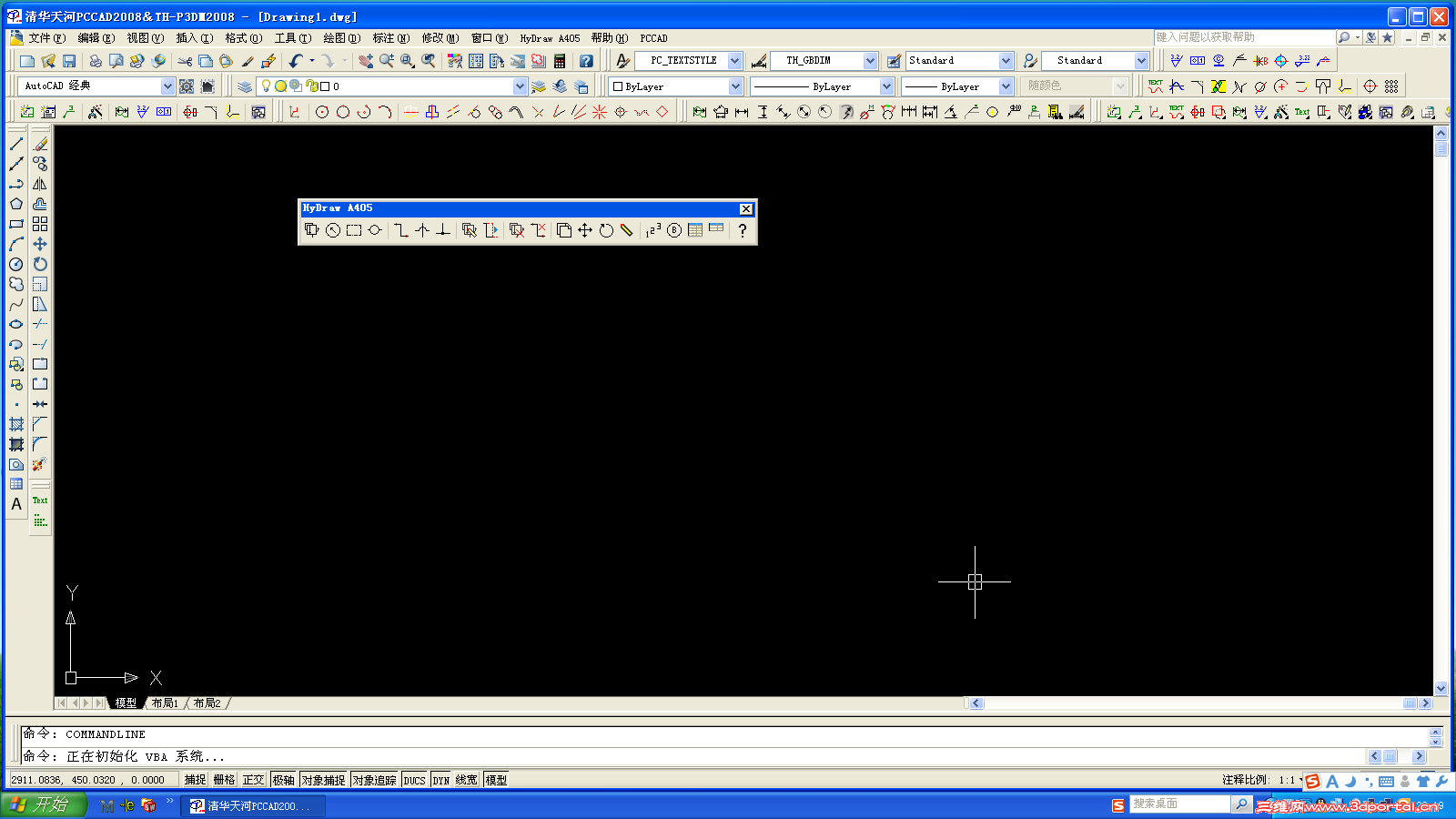Close the HyDraw A405 floating toolbar
Image resolution: width=1456 pixels, height=819 pixels.
746,209
